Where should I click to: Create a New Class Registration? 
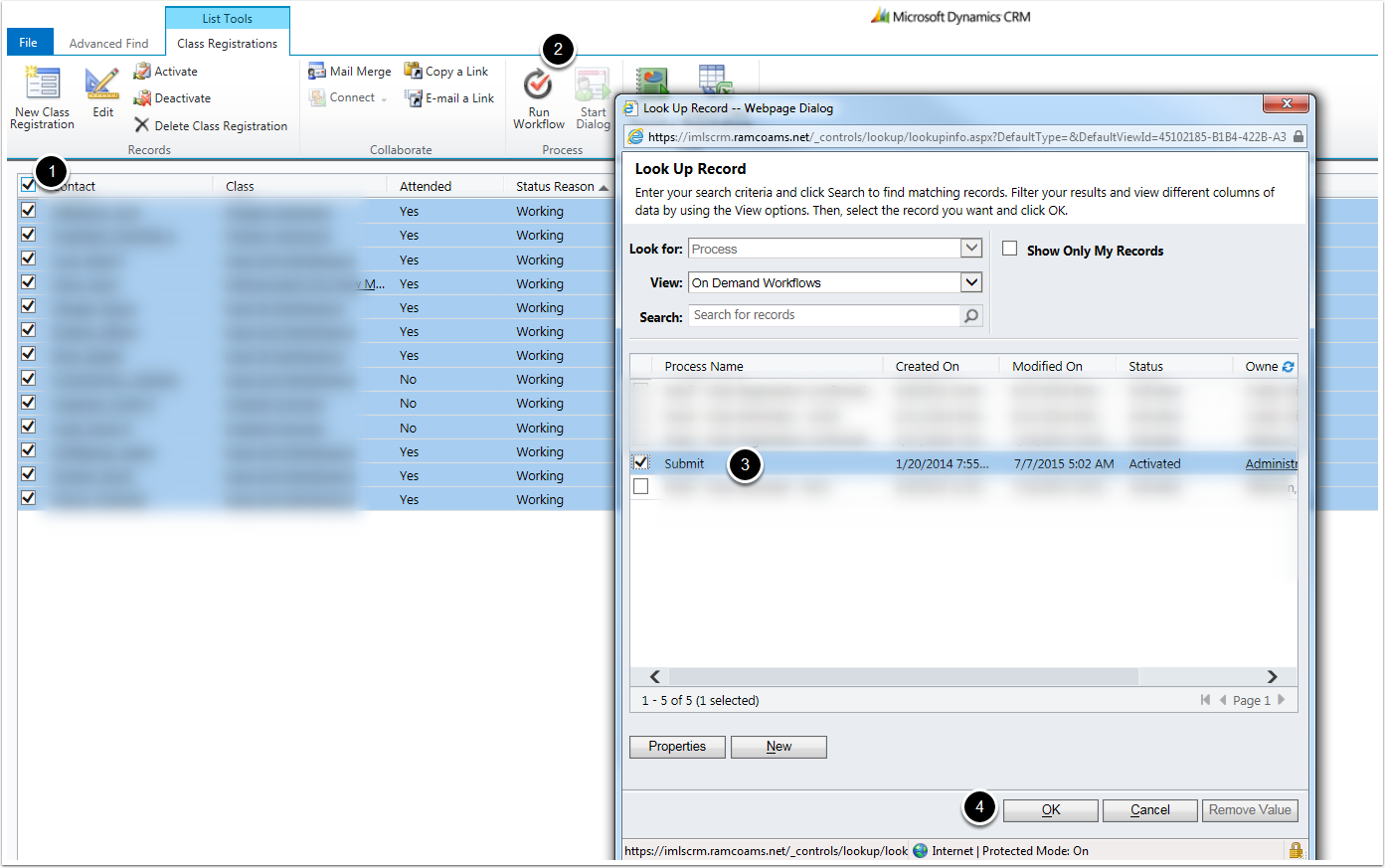click(42, 96)
